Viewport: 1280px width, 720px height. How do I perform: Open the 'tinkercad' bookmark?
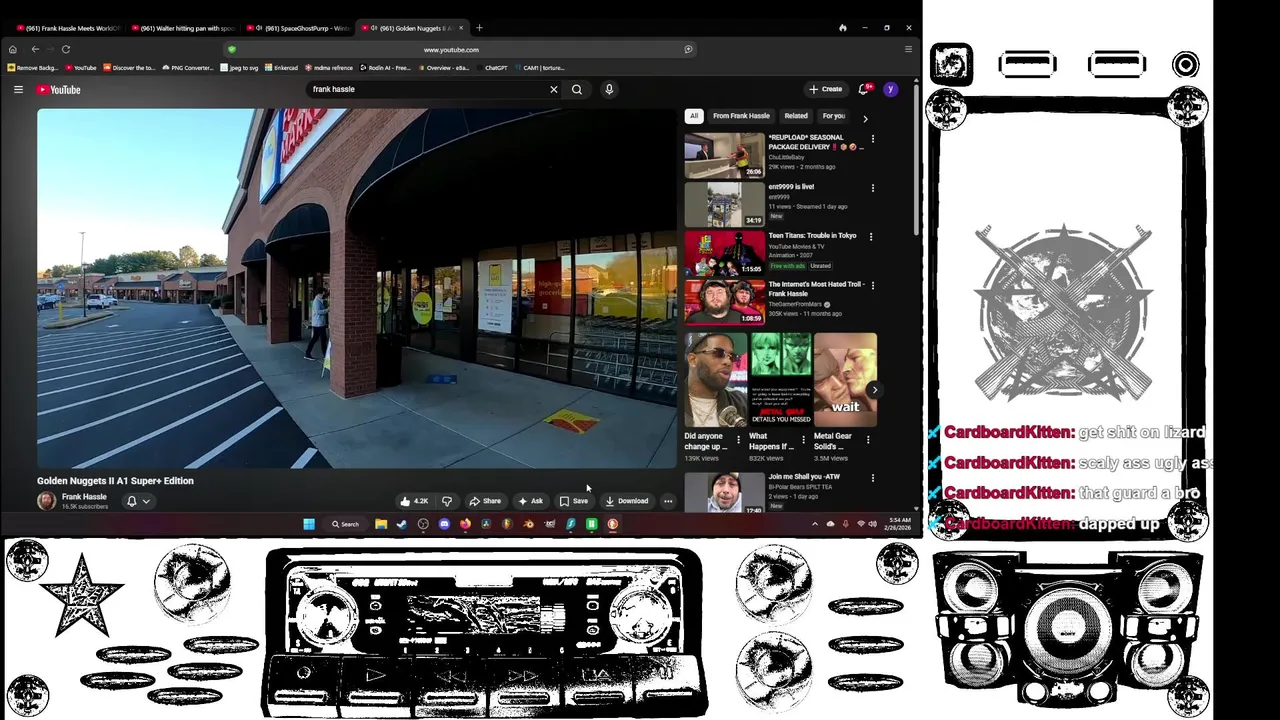point(281,68)
